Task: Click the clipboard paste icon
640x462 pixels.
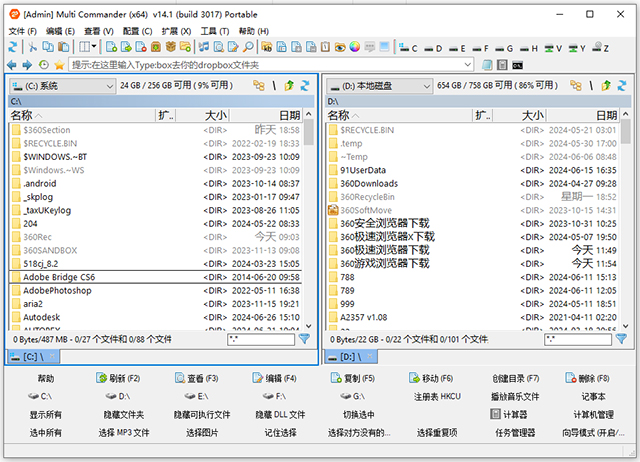Action: tap(63, 47)
